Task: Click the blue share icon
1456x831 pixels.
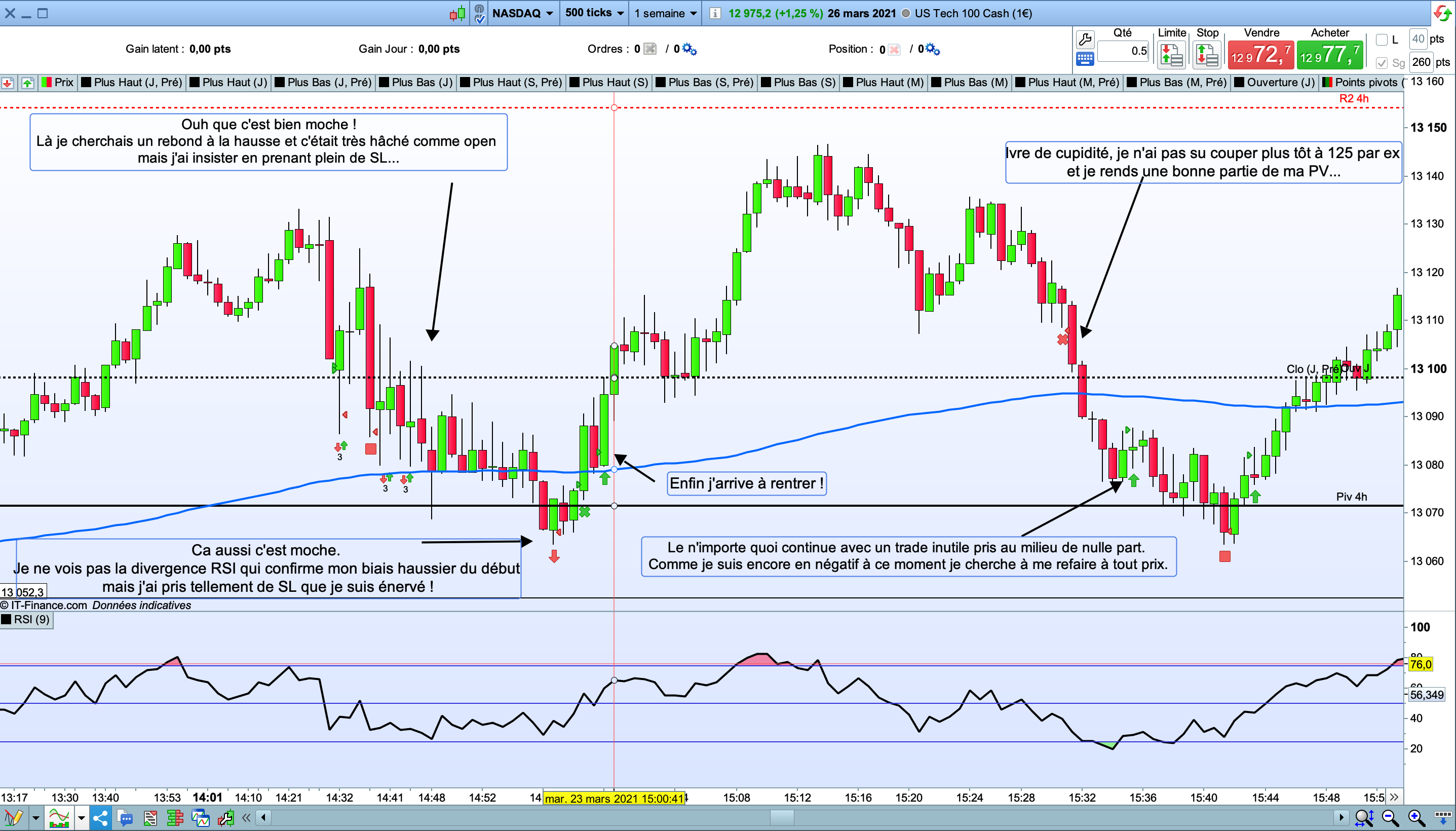Action: 100,818
